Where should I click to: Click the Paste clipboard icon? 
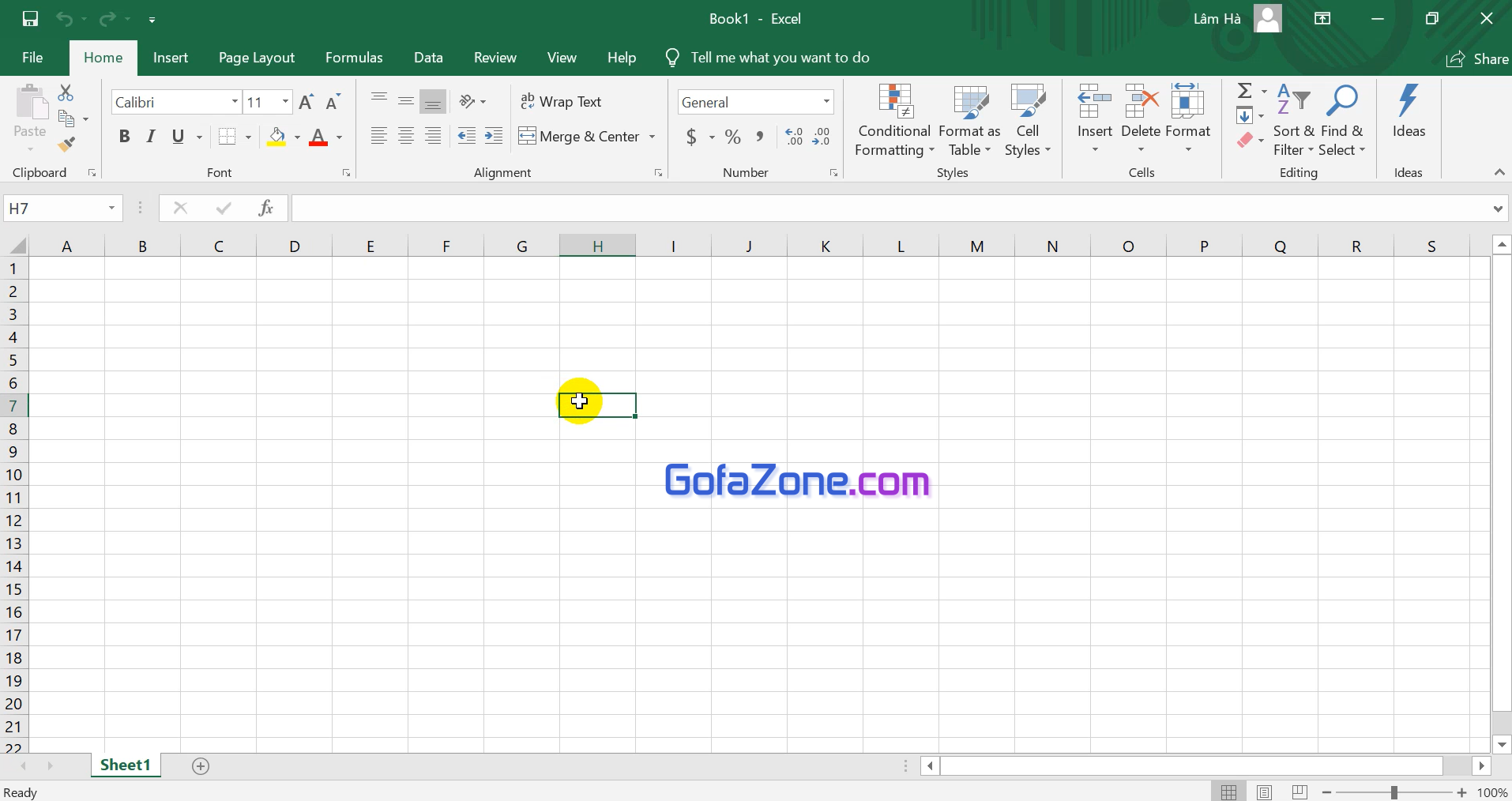31,103
